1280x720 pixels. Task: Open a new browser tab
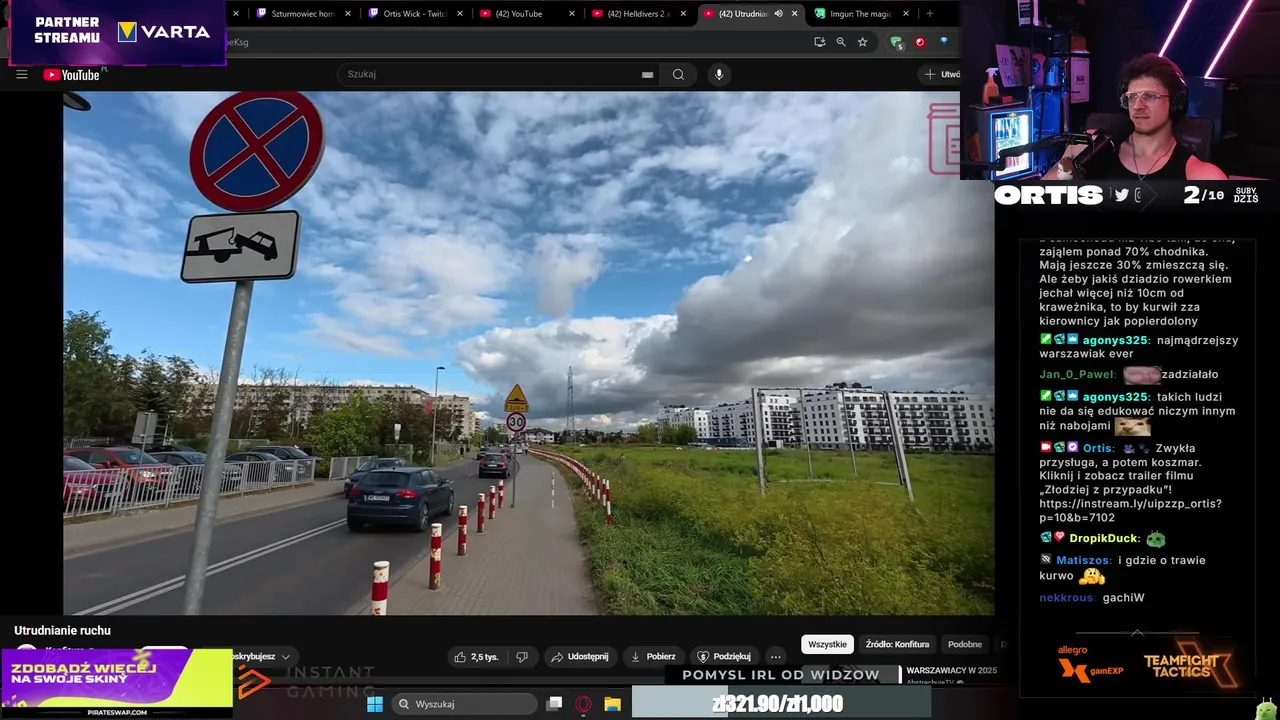pyautogui.click(x=929, y=14)
